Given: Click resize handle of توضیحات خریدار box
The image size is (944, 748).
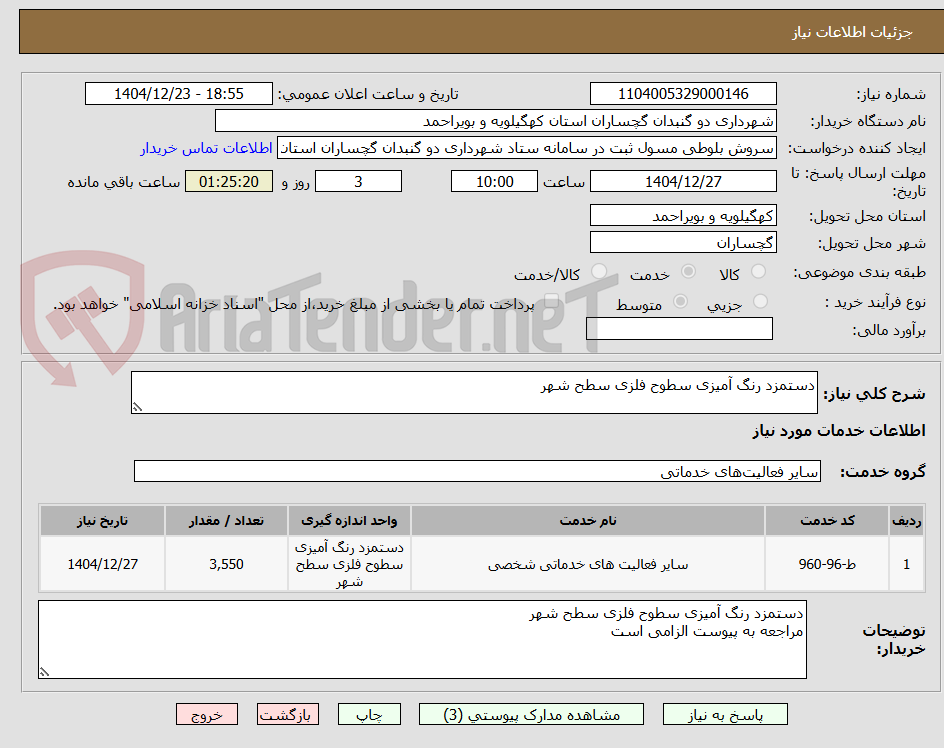Looking at the screenshot, I should (45, 672).
